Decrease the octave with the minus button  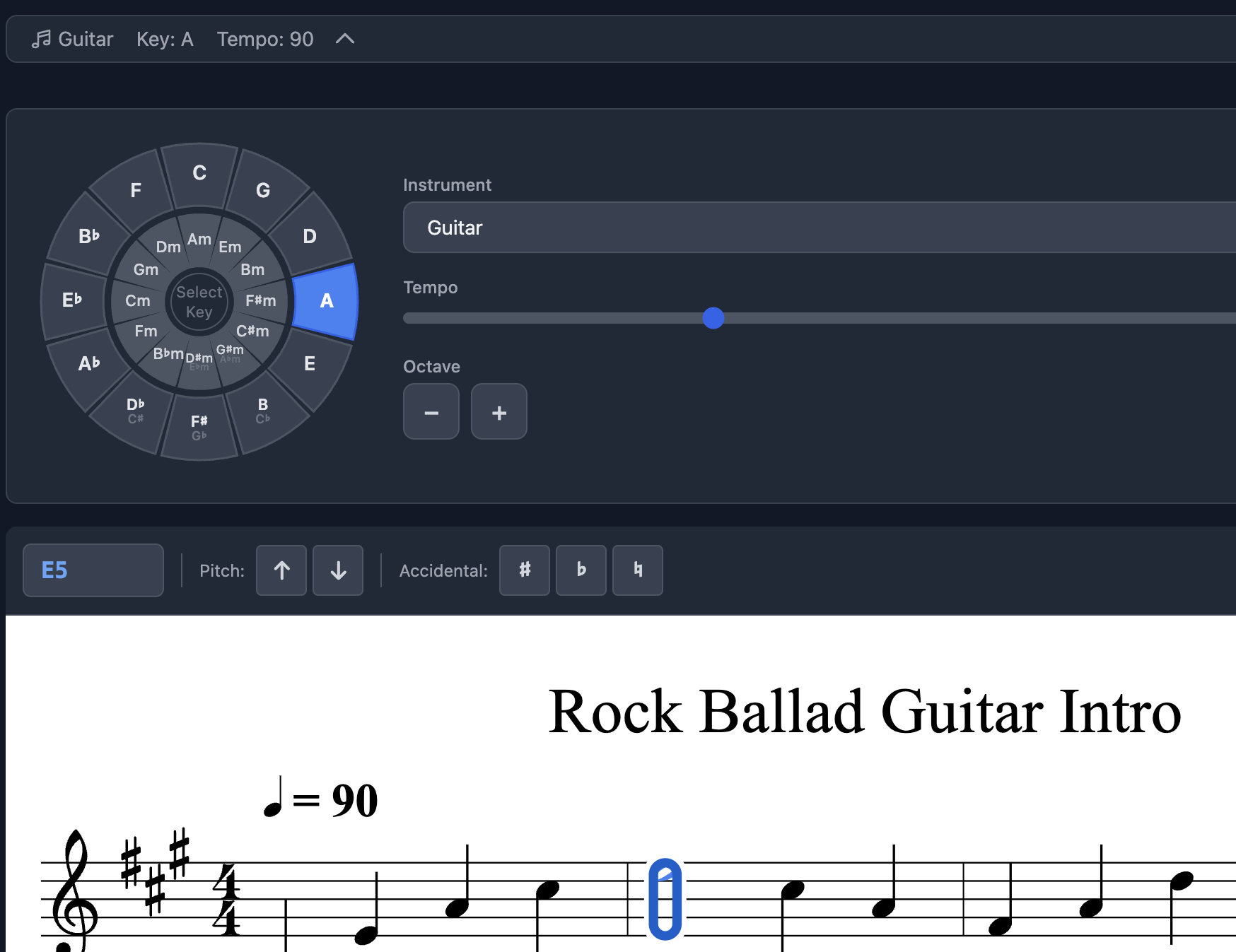[x=431, y=412]
